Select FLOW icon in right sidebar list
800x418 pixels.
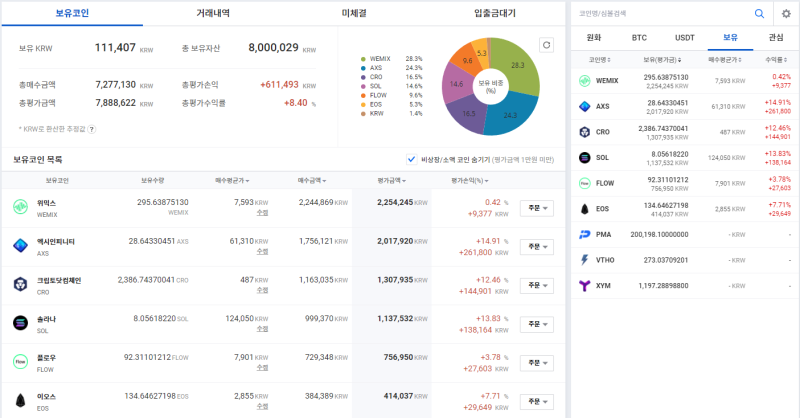[585, 183]
